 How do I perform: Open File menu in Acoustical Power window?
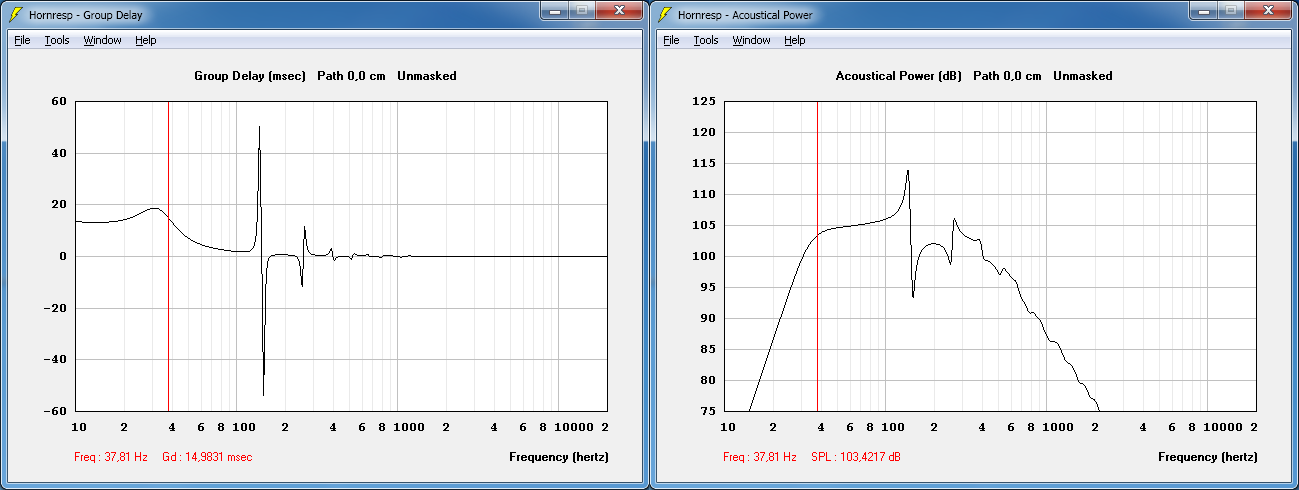671,40
